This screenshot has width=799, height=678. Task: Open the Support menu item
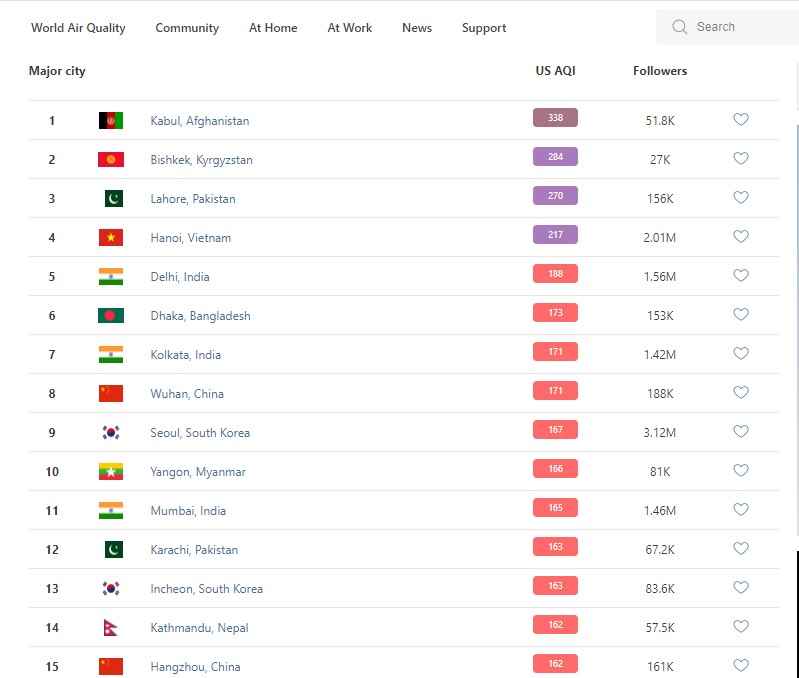484,28
